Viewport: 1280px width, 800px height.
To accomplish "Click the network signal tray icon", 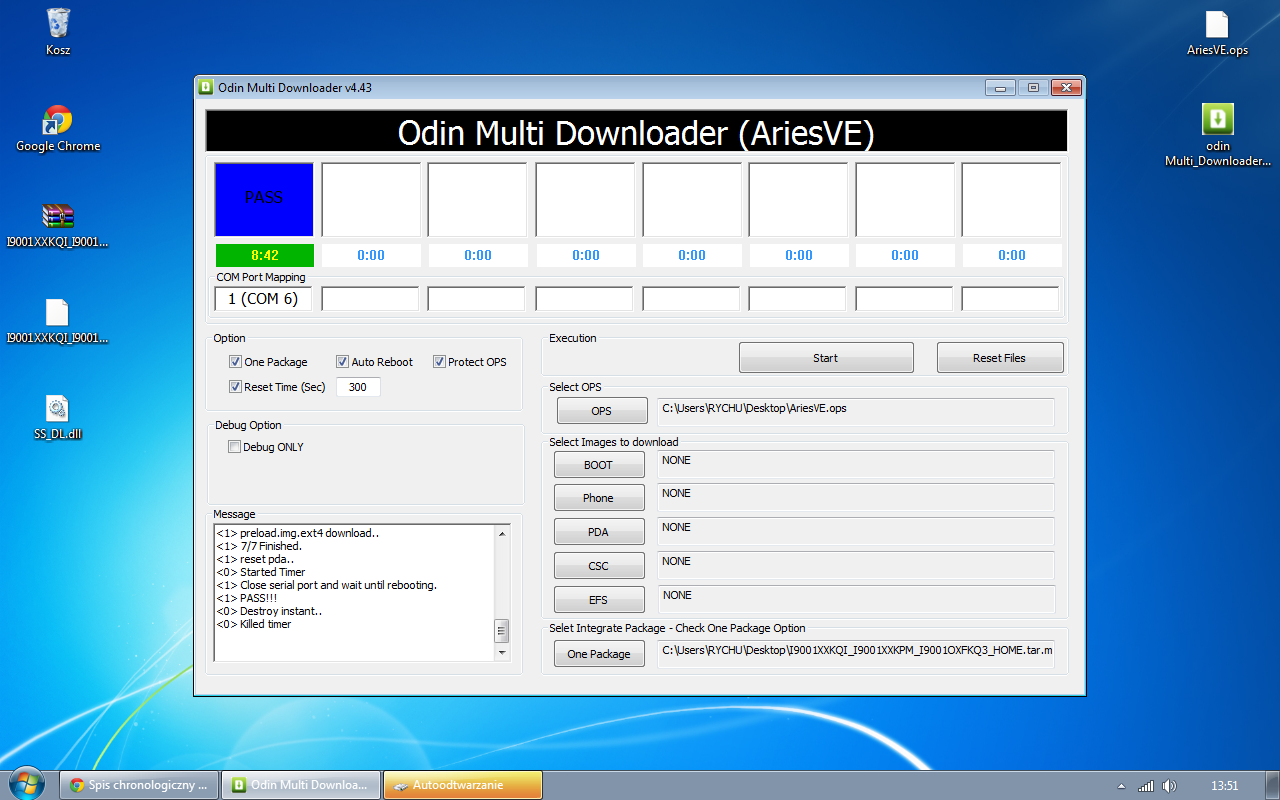I will 1146,786.
